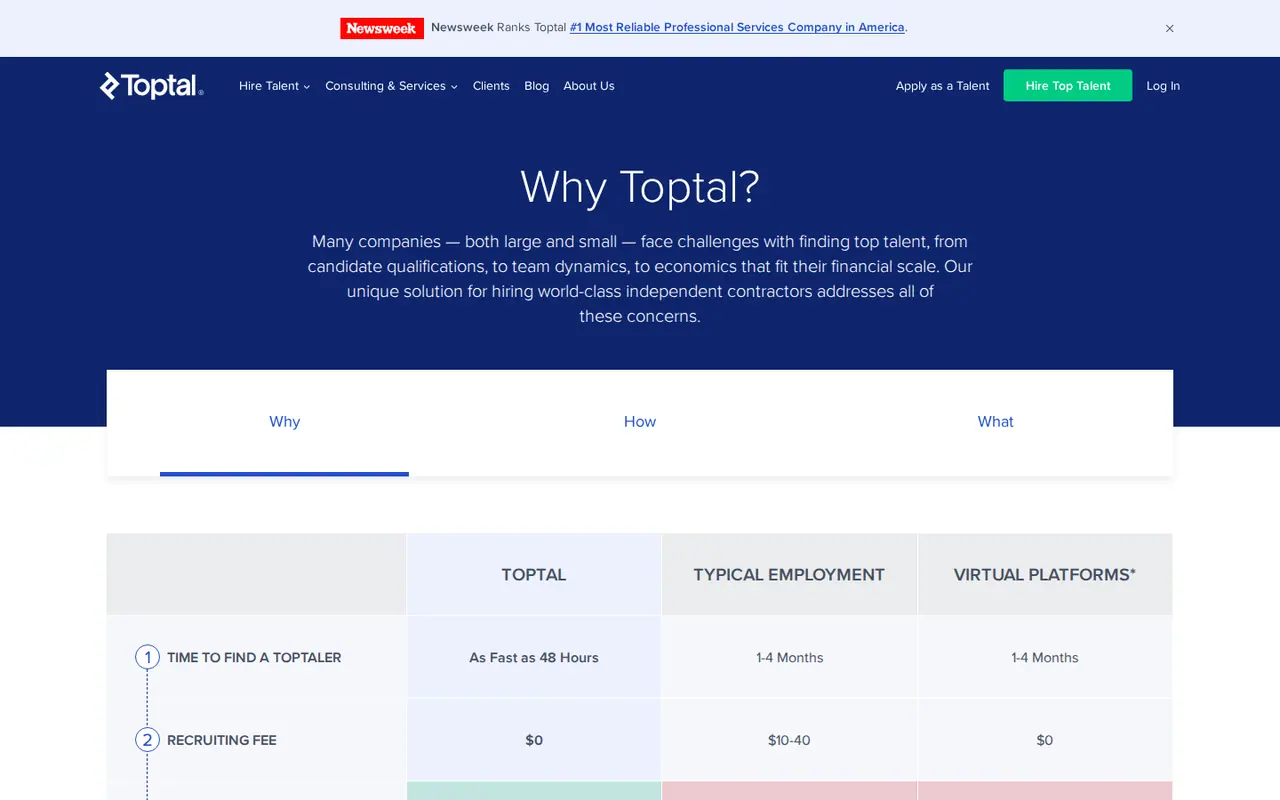
Task: Dismiss the Newsweek announcement banner
Action: click(1170, 28)
